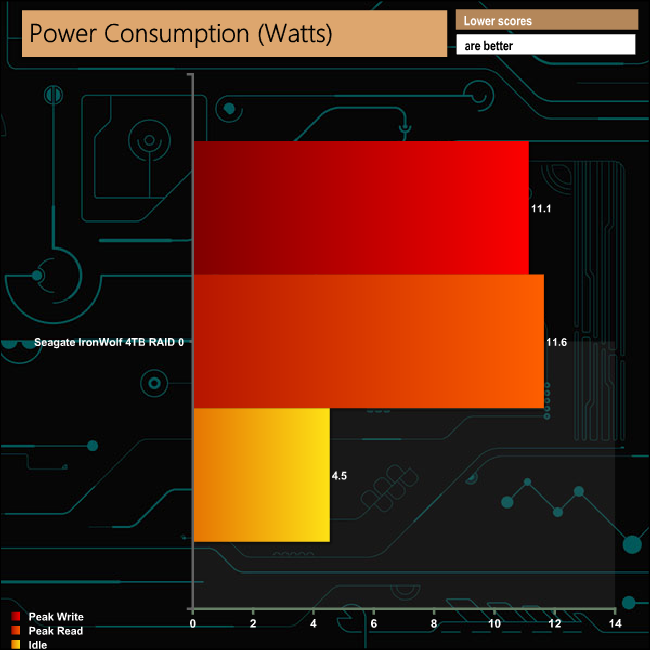Image resolution: width=650 pixels, height=650 pixels.
Task: Click the 11.1 data label
Action: (541, 209)
